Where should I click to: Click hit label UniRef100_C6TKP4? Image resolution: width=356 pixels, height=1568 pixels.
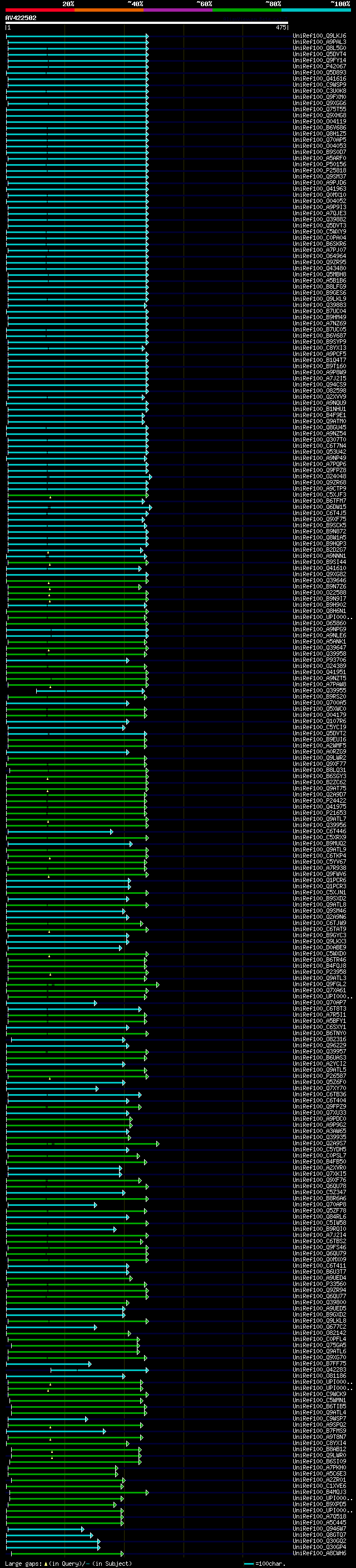(319, 856)
